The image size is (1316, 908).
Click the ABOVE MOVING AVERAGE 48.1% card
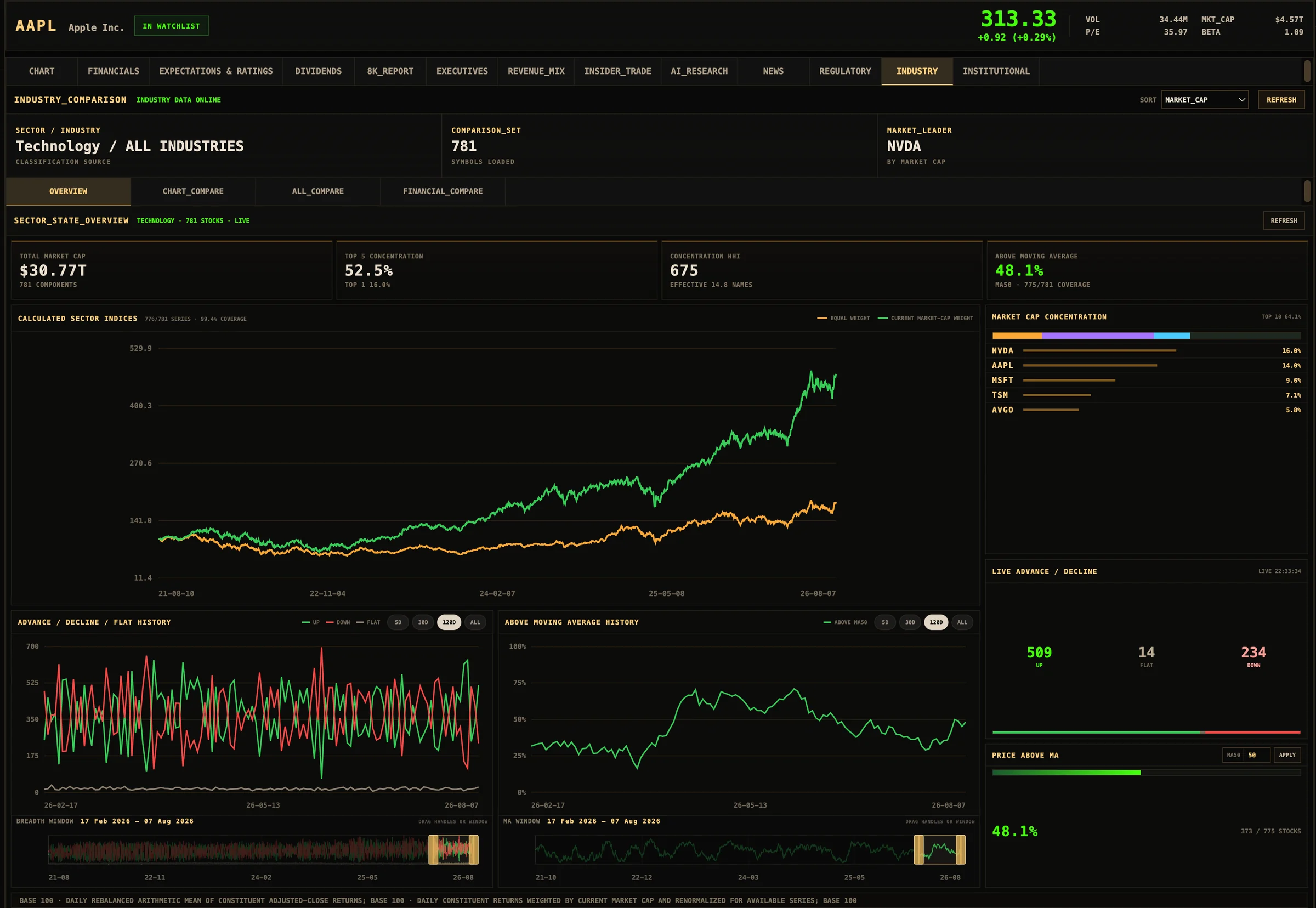[x=1147, y=270]
